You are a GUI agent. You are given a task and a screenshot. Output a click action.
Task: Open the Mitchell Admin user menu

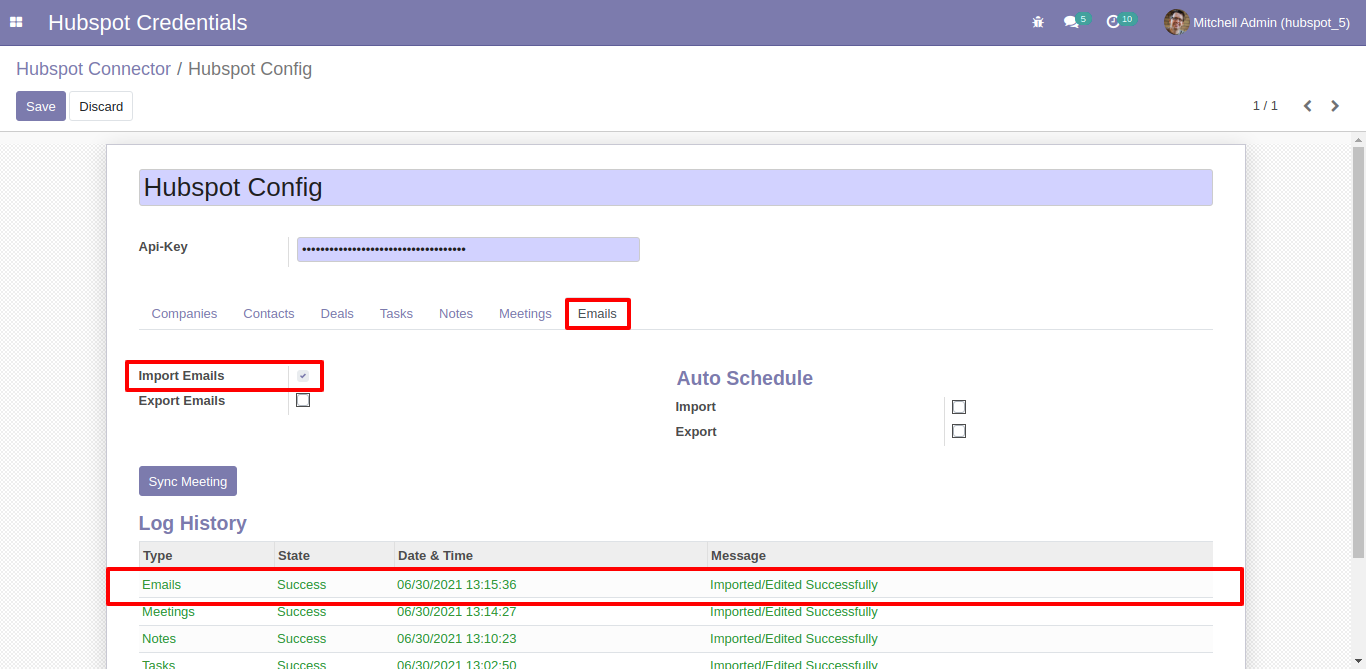coord(1257,22)
